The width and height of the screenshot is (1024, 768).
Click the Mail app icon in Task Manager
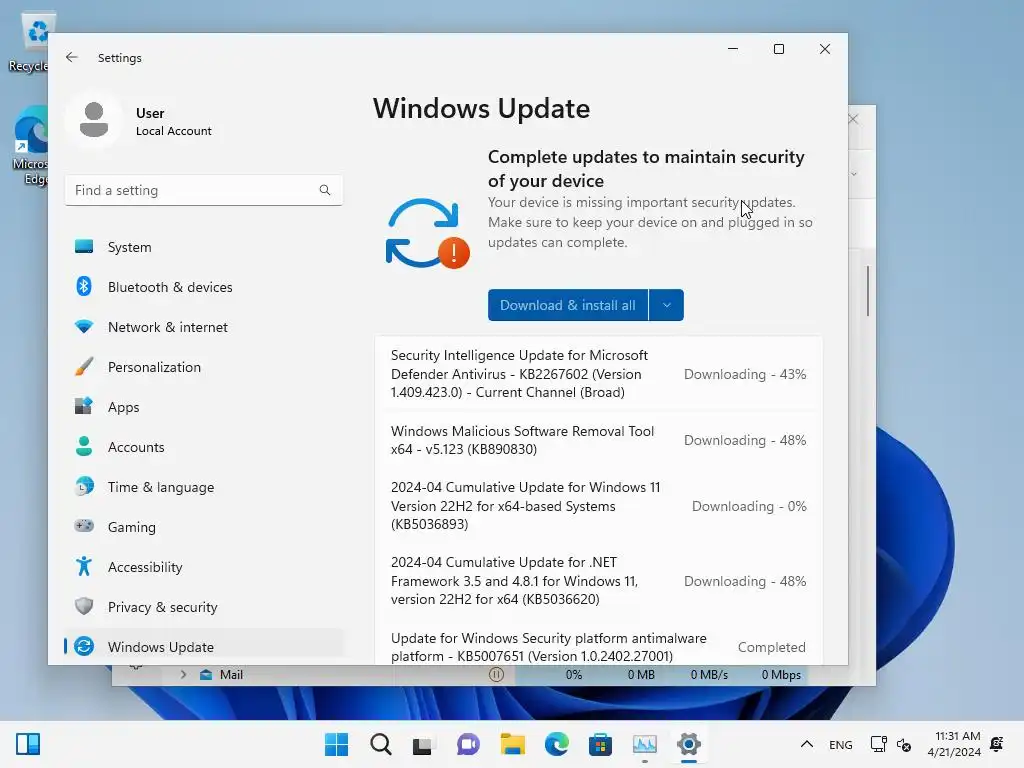click(206, 675)
